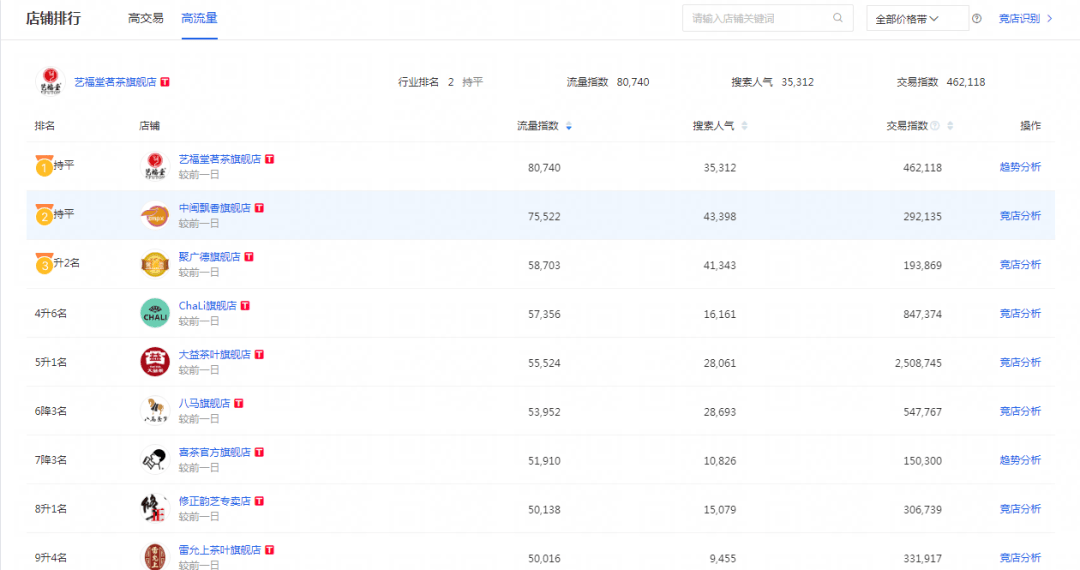Click Tmall badge beside 喜茶官方旗舰店

pyautogui.click(x=260, y=452)
